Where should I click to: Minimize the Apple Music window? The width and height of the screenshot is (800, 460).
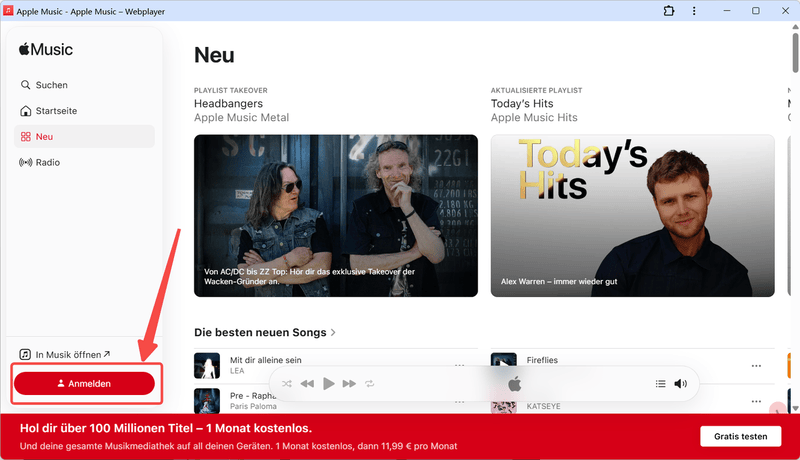pyautogui.click(x=727, y=11)
